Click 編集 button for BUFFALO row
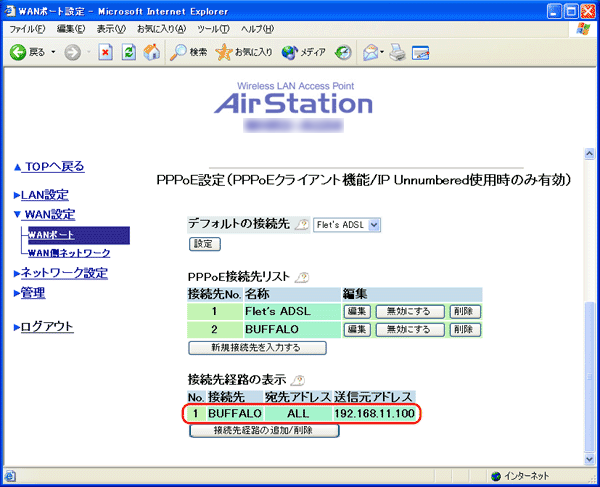Screen dimensions: 600x487 coord(357,329)
